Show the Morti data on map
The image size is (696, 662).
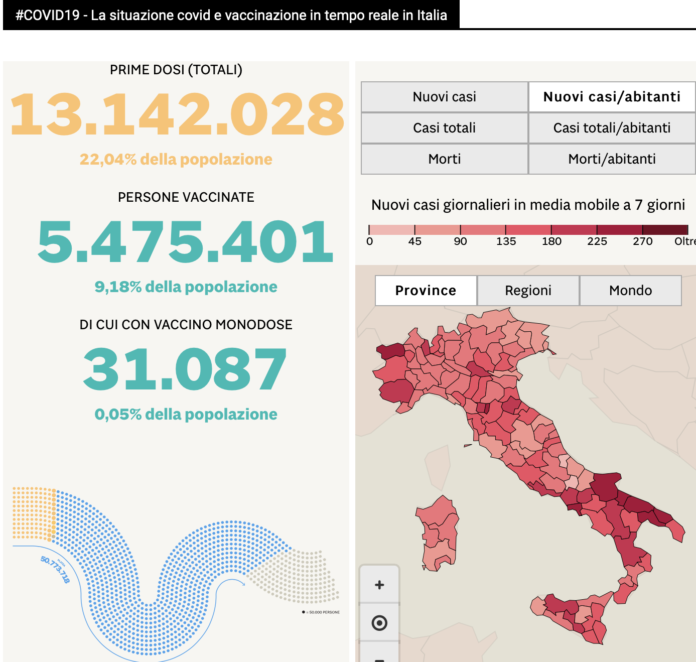pyautogui.click(x=444, y=159)
